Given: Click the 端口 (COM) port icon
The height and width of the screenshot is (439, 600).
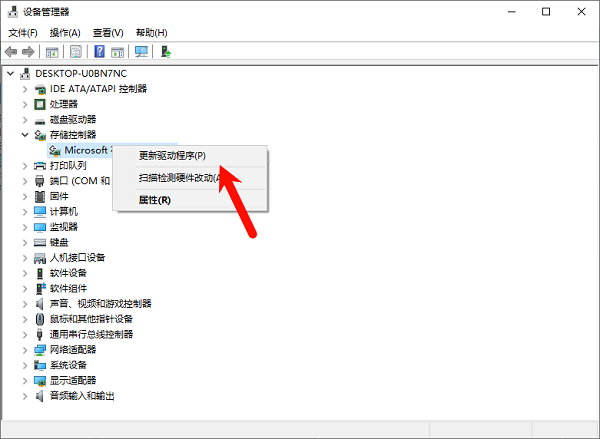Looking at the screenshot, I should click(x=40, y=181).
